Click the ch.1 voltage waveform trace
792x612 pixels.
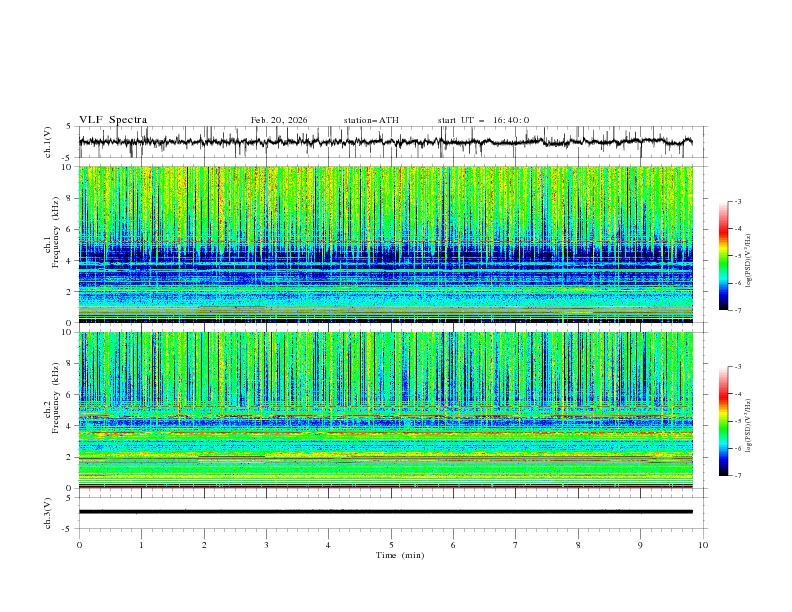pyautogui.click(x=386, y=142)
